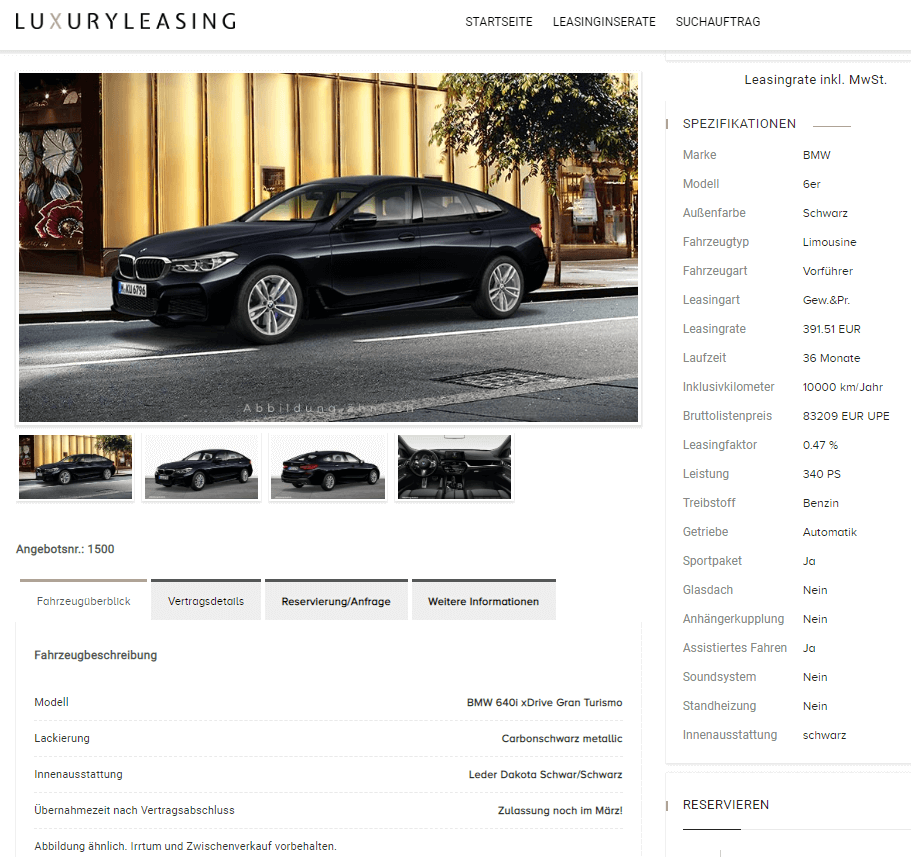Click 'Lackierung' row label
This screenshot has width=911, height=857.
click(62, 738)
